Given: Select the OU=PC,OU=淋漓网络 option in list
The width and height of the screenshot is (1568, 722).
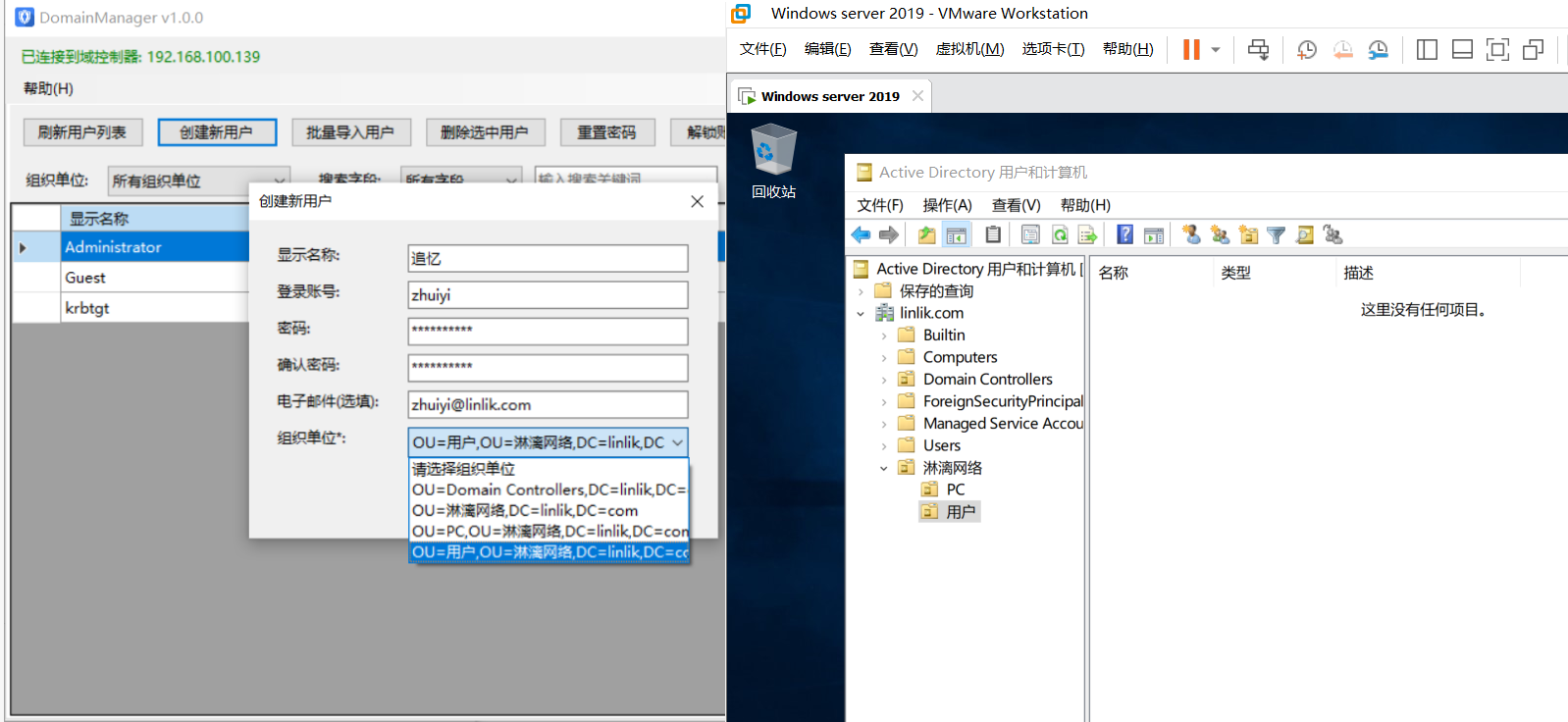Looking at the screenshot, I should (549, 532).
